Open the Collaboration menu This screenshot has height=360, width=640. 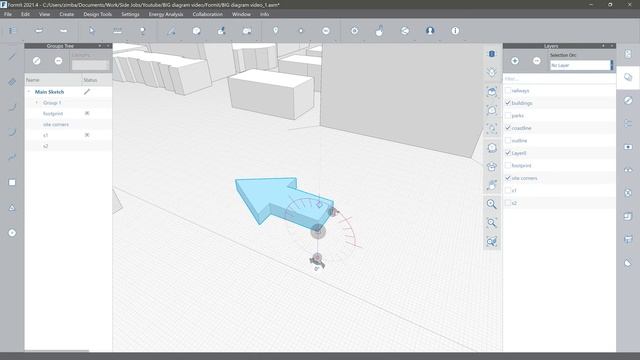click(208, 14)
